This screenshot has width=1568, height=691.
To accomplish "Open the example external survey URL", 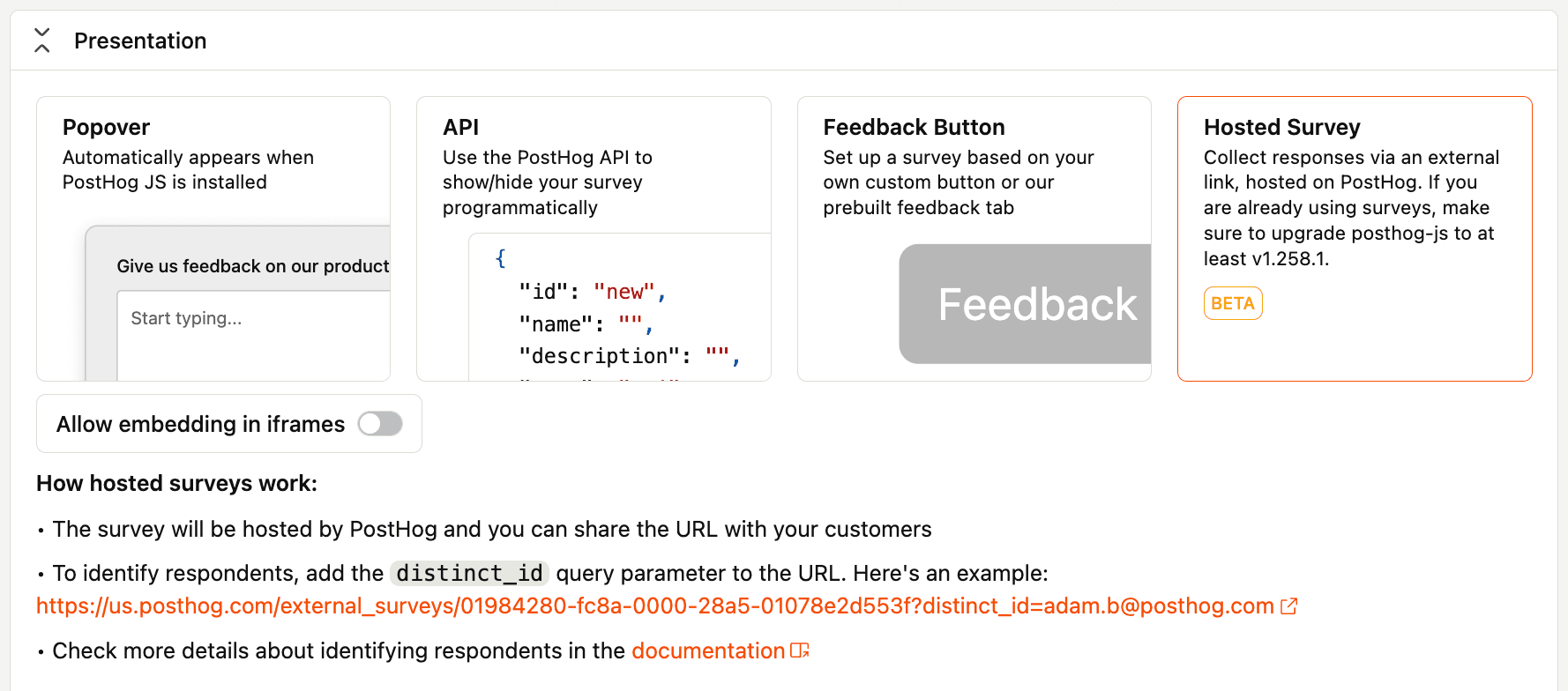I will [655, 606].
